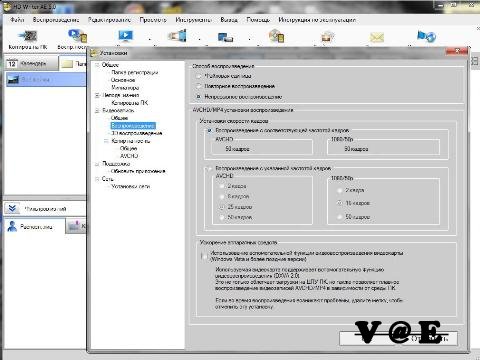Select Папка регистрации in settings tree
480x360 pixels.
click(134, 72)
